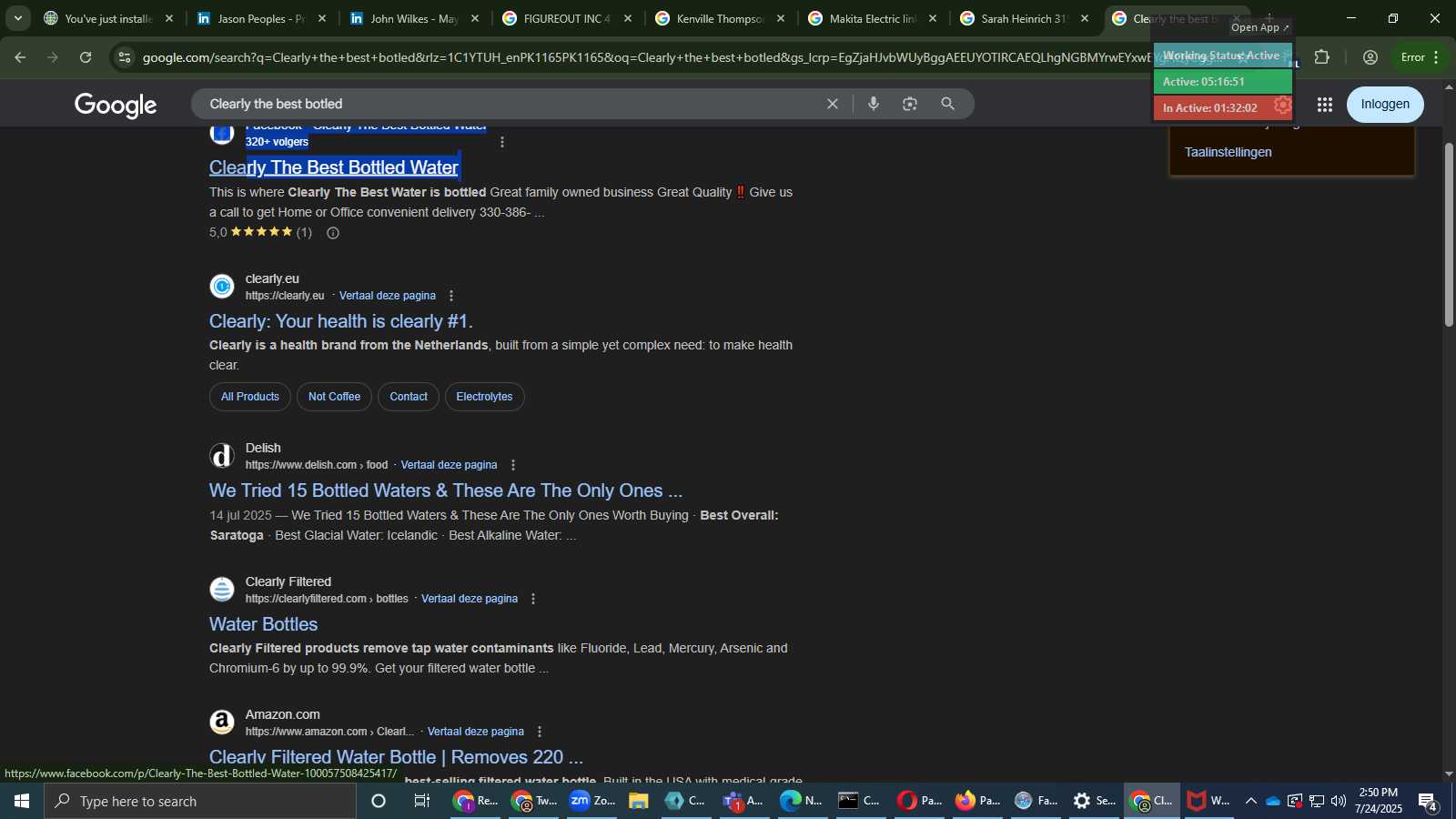Open more options for clearly.eu result
The width and height of the screenshot is (1456, 819).
pyautogui.click(x=451, y=296)
